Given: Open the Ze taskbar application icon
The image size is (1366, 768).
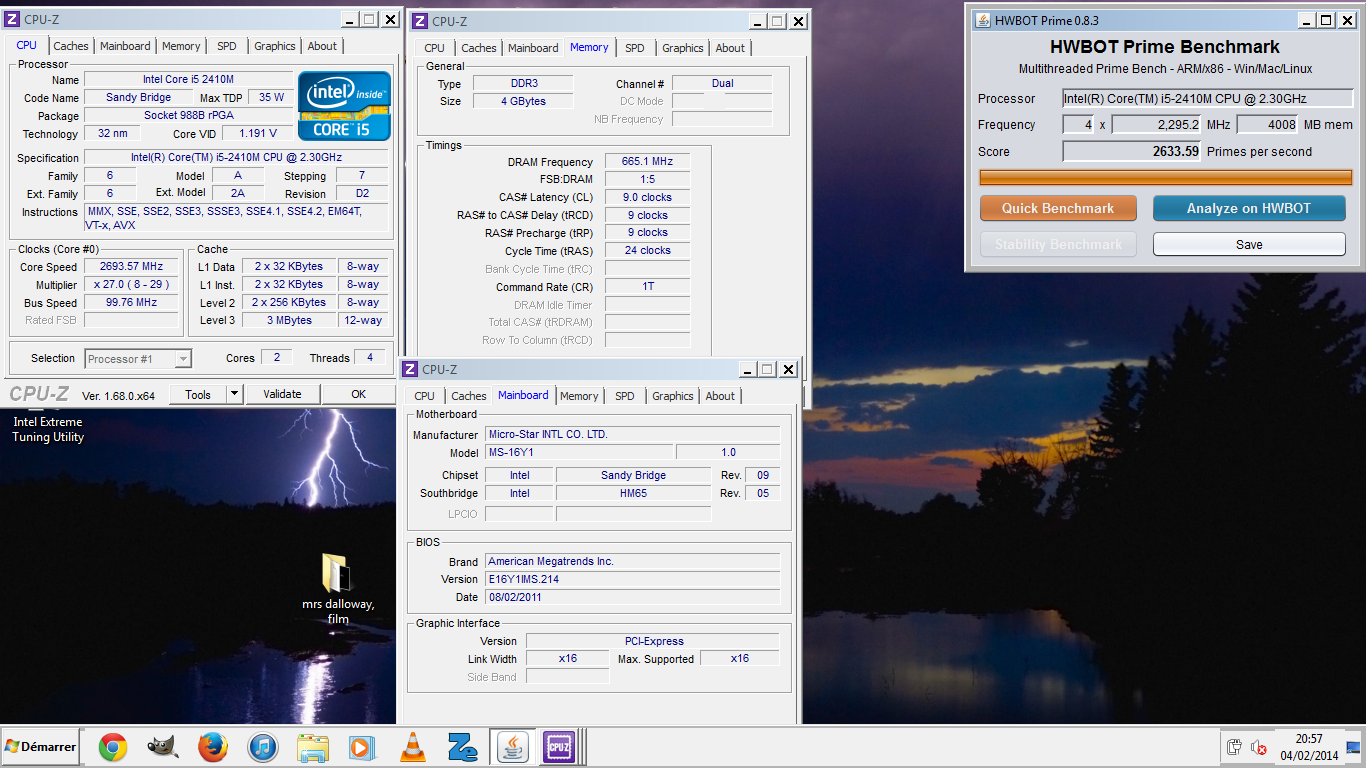Looking at the screenshot, I should 461,747.
